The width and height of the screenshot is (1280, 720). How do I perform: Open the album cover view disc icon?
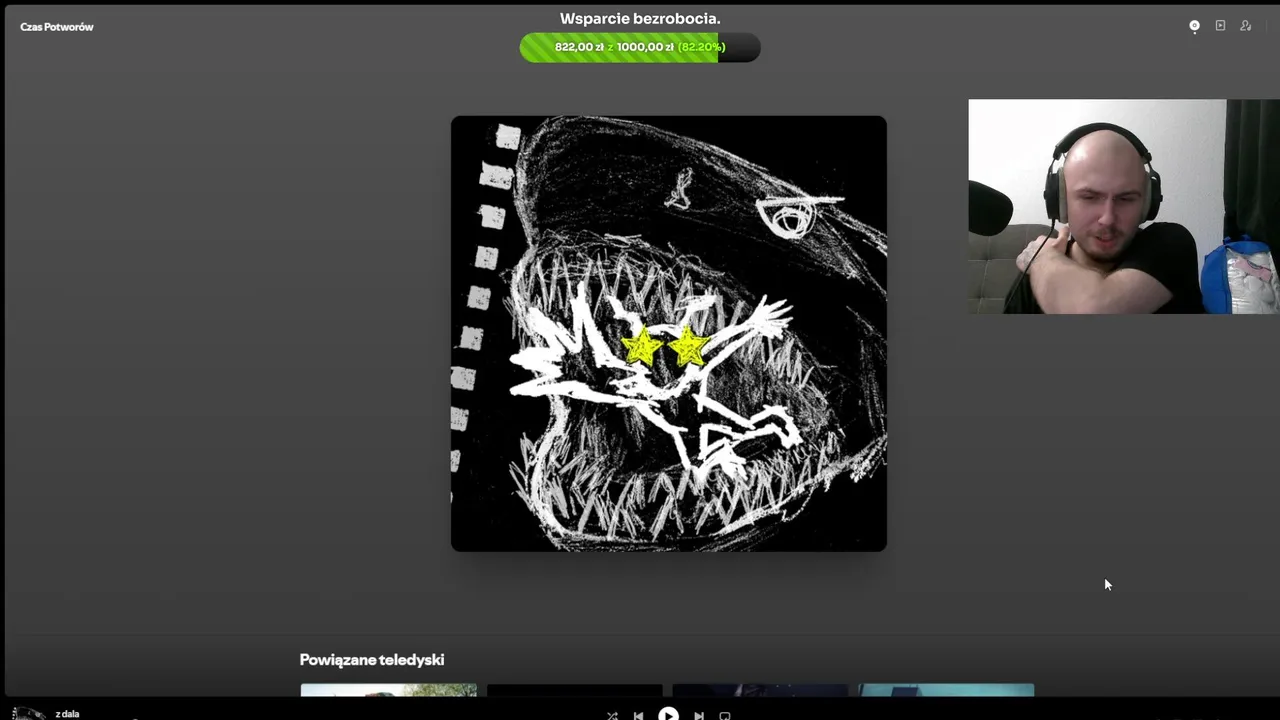1194,26
